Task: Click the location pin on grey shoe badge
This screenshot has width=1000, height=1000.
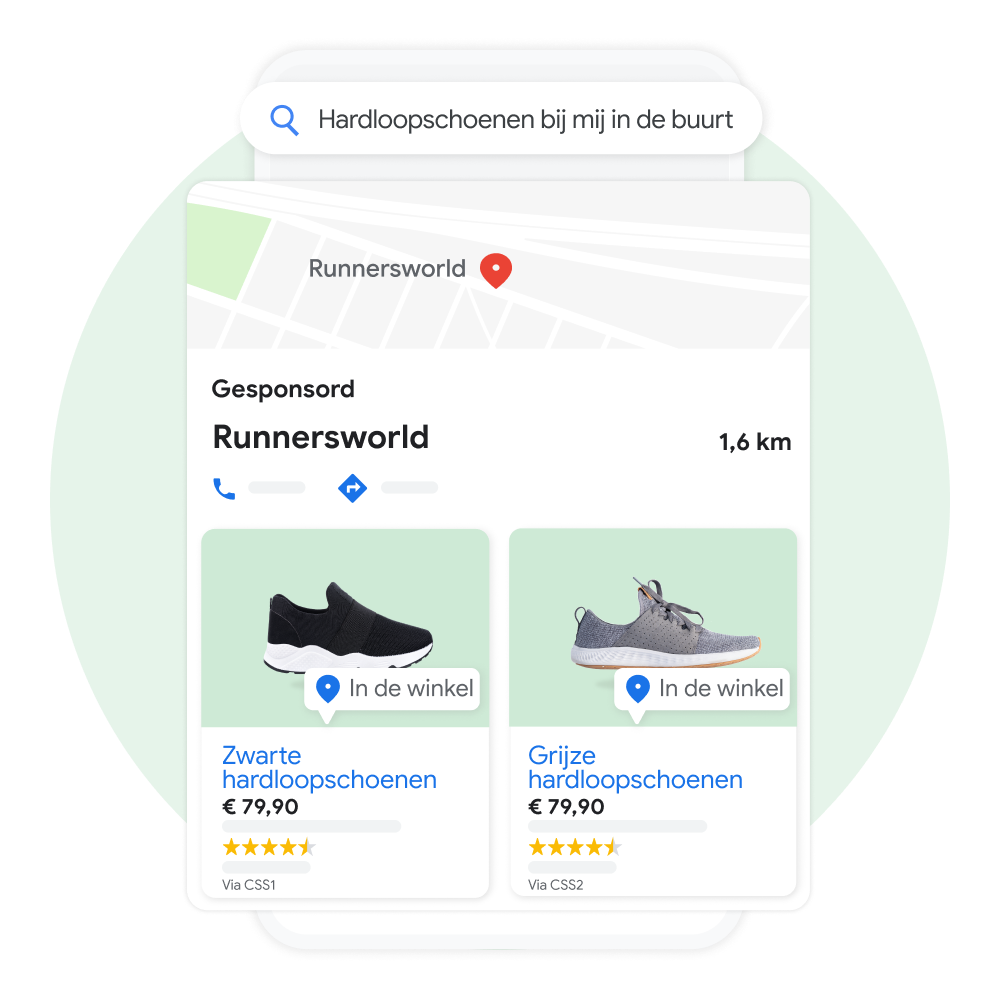Action: point(638,689)
